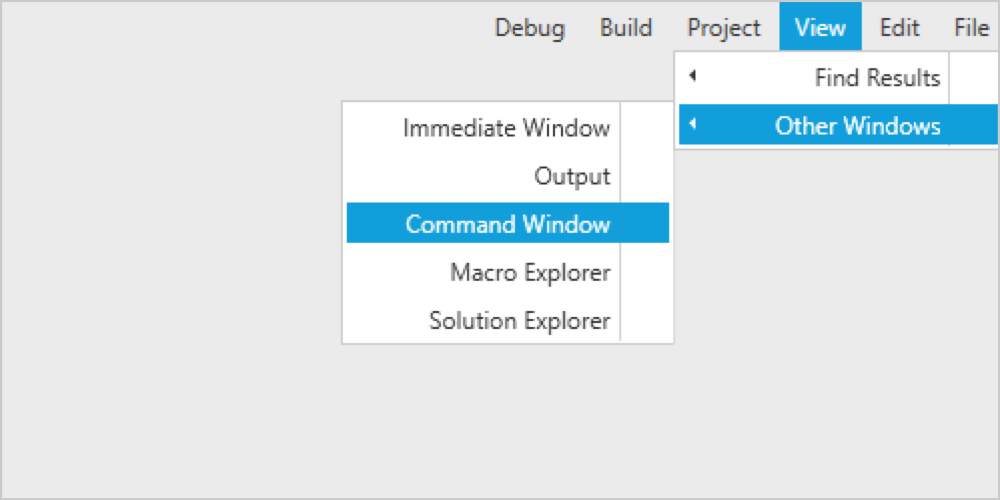The width and height of the screenshot is (1000, 500).
Task: Open the Debug menu
Action: (529, 28)
